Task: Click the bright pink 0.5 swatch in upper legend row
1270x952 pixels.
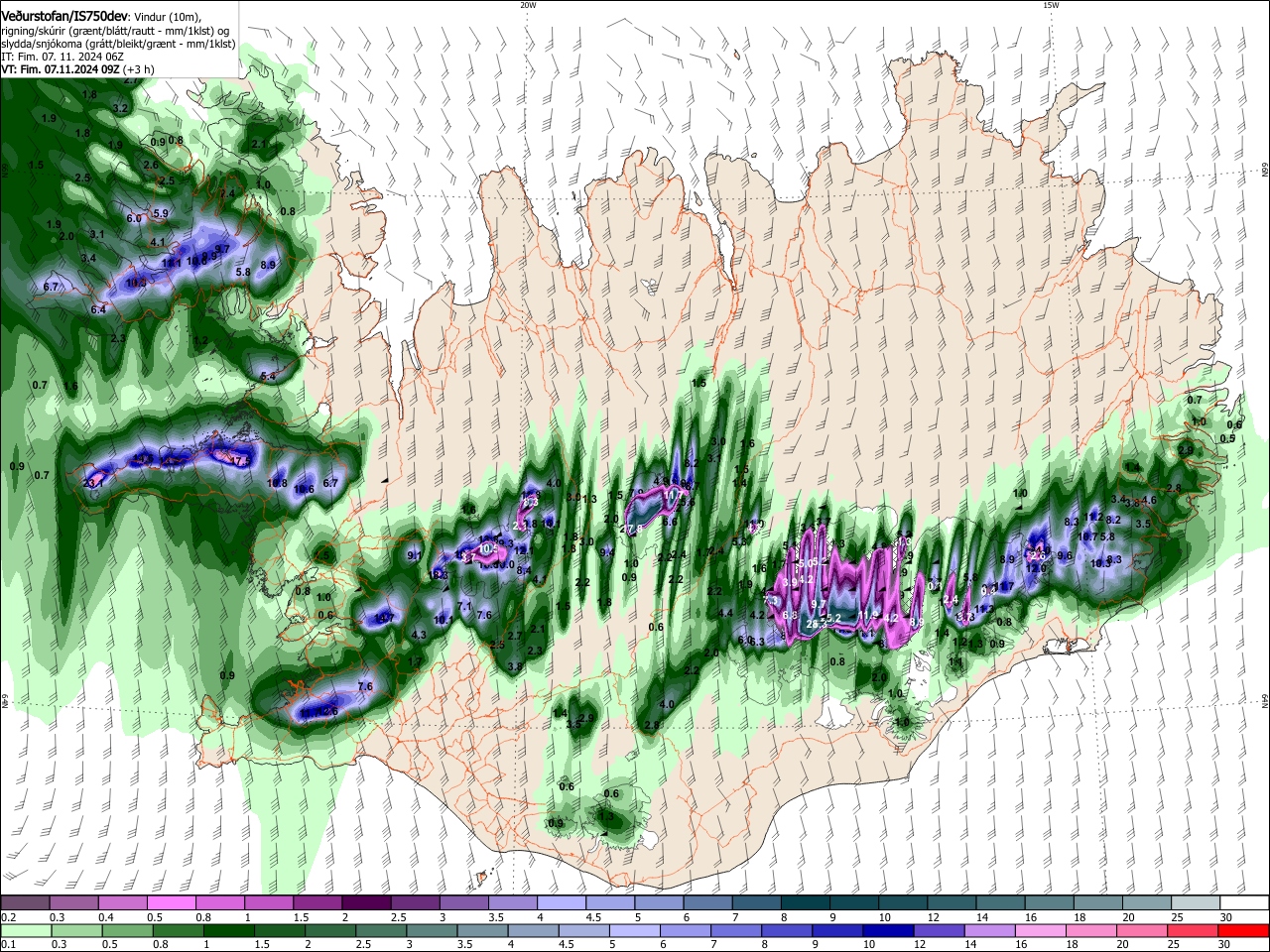Action: pos(171,902)
